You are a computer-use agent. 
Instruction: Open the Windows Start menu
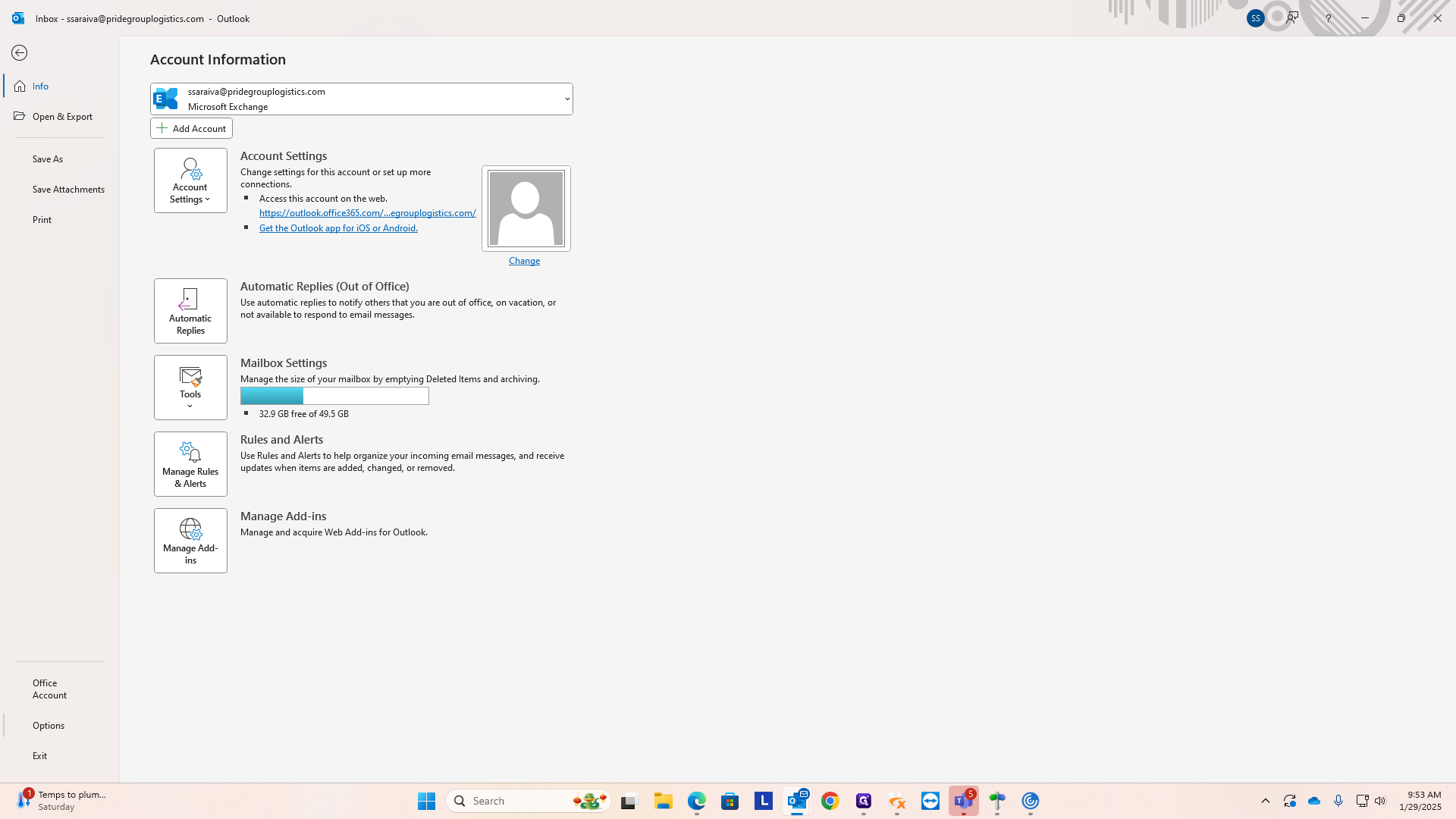[426, 801]
